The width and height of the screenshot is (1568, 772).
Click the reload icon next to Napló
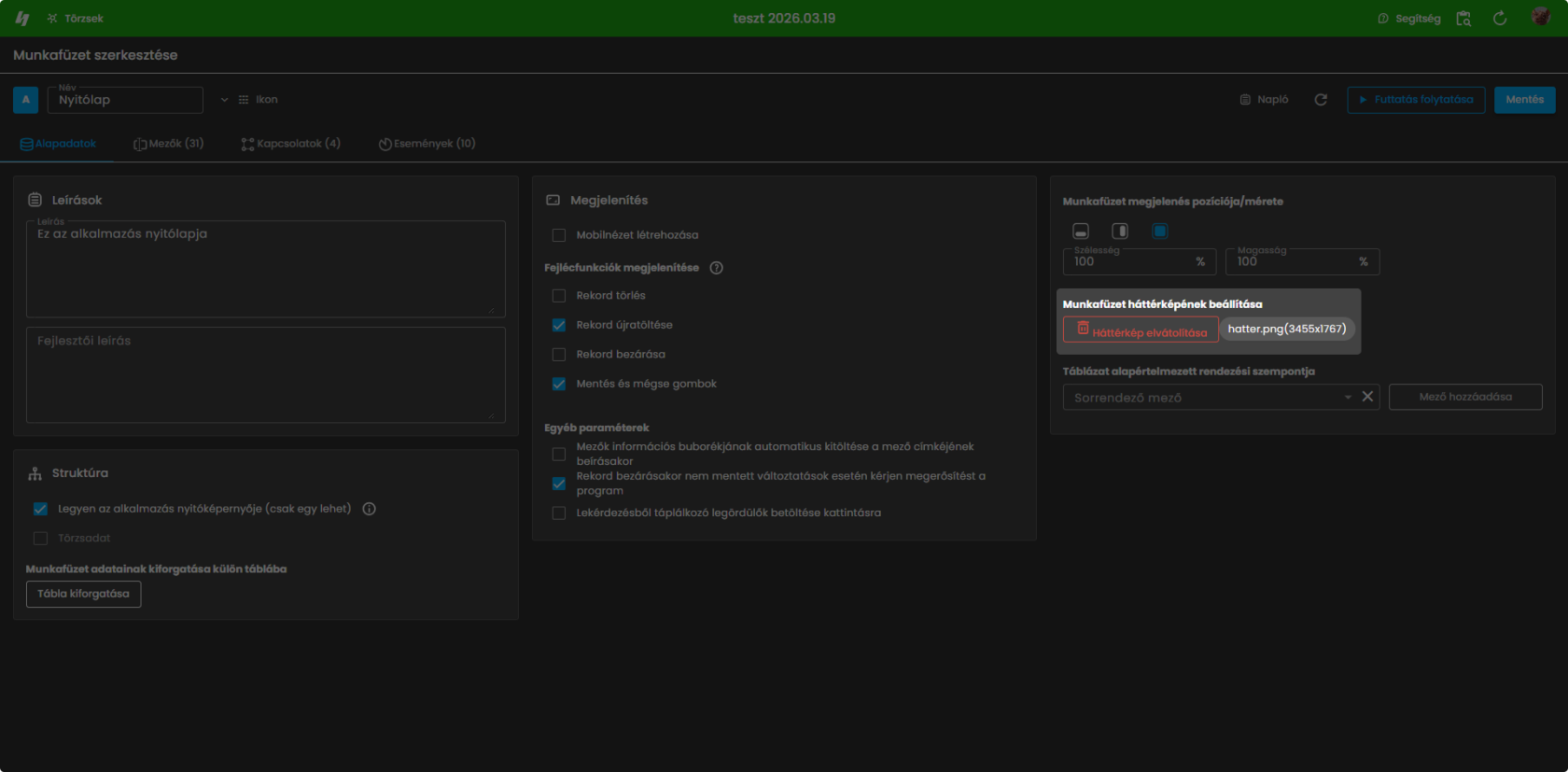(1321, 100)
